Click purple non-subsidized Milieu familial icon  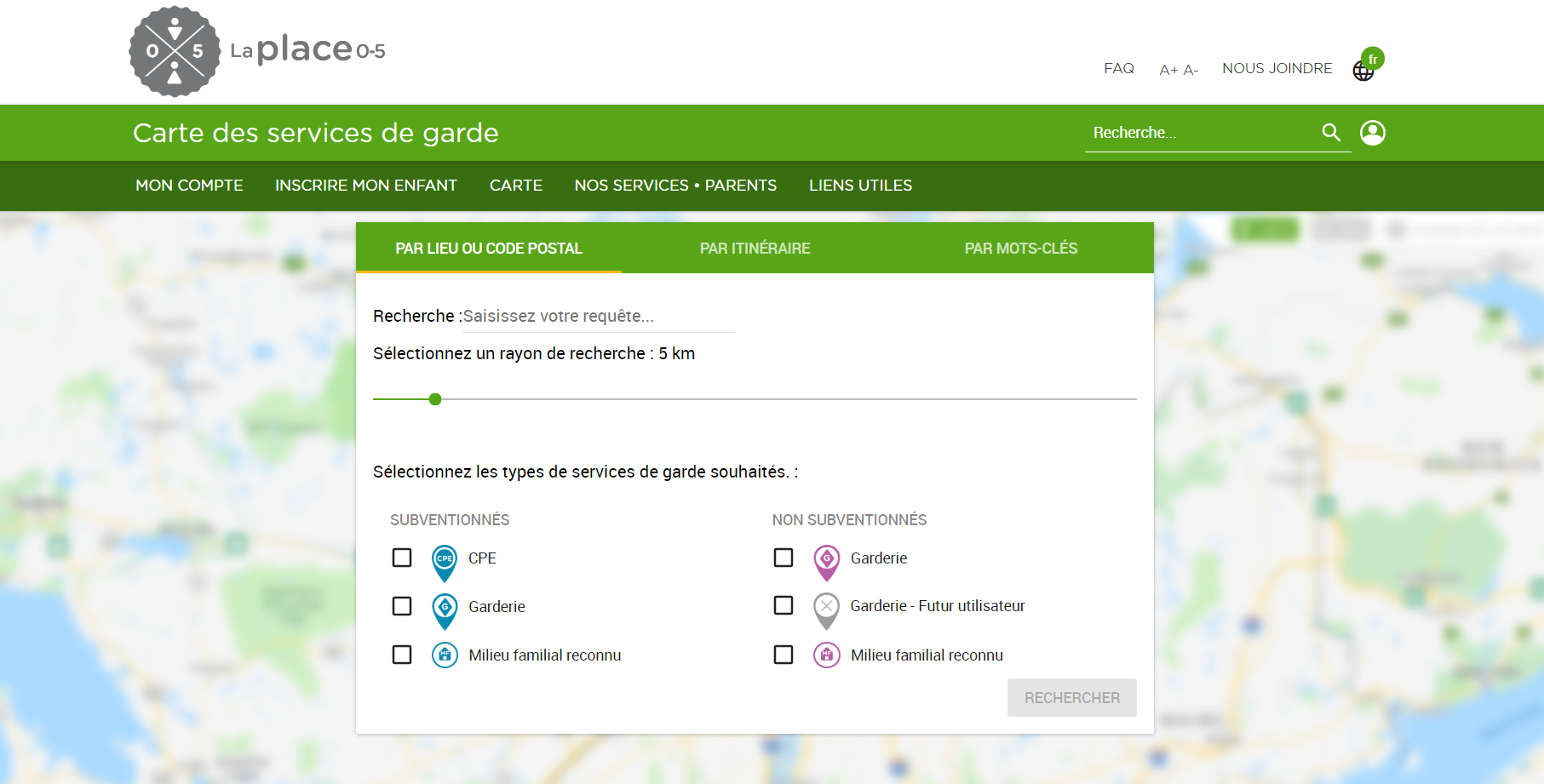tap(827, 655)
